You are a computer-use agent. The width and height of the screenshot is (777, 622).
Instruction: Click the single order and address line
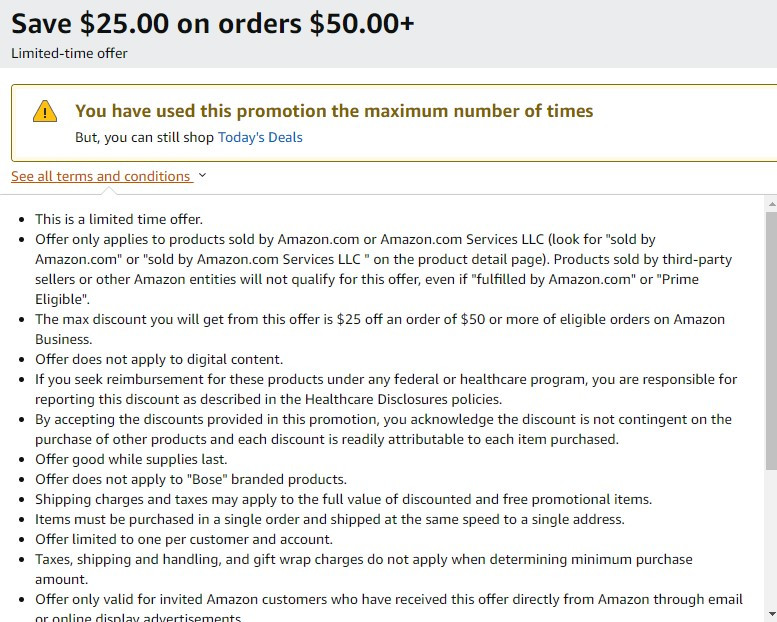[x=330, y=519]
